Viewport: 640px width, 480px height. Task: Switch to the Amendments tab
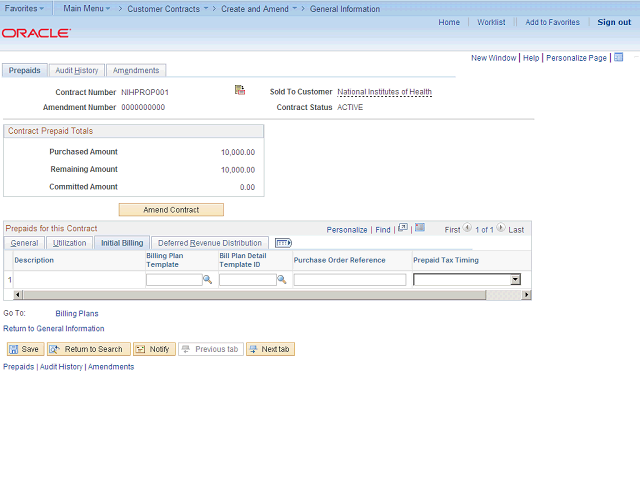click(x=136, y=70)
